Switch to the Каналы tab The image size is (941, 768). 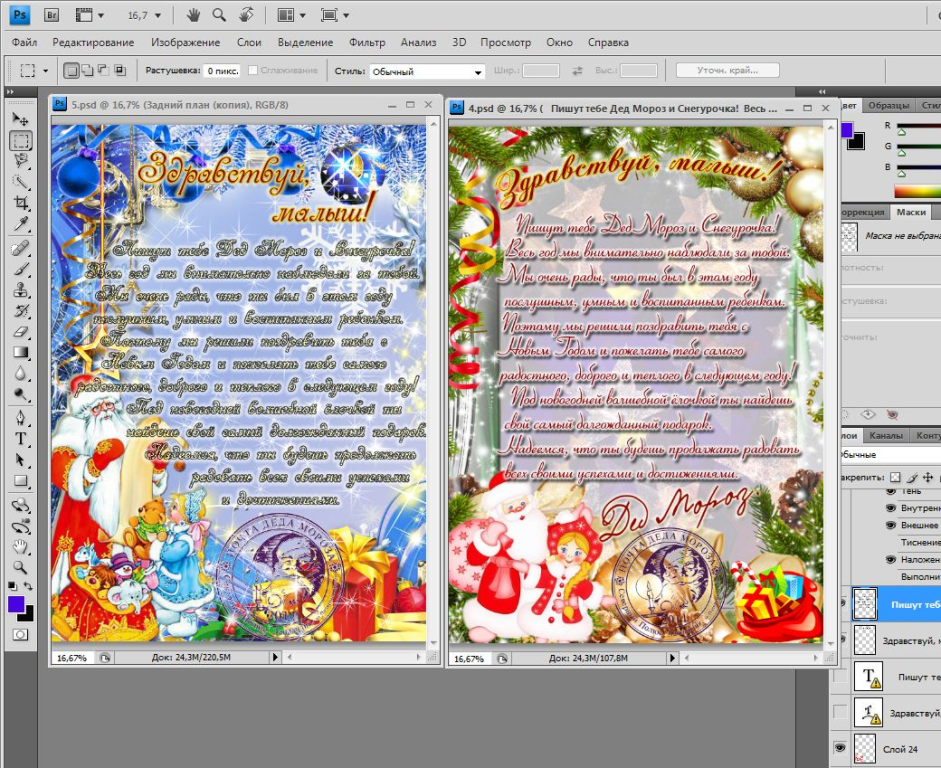coord(886,435)
